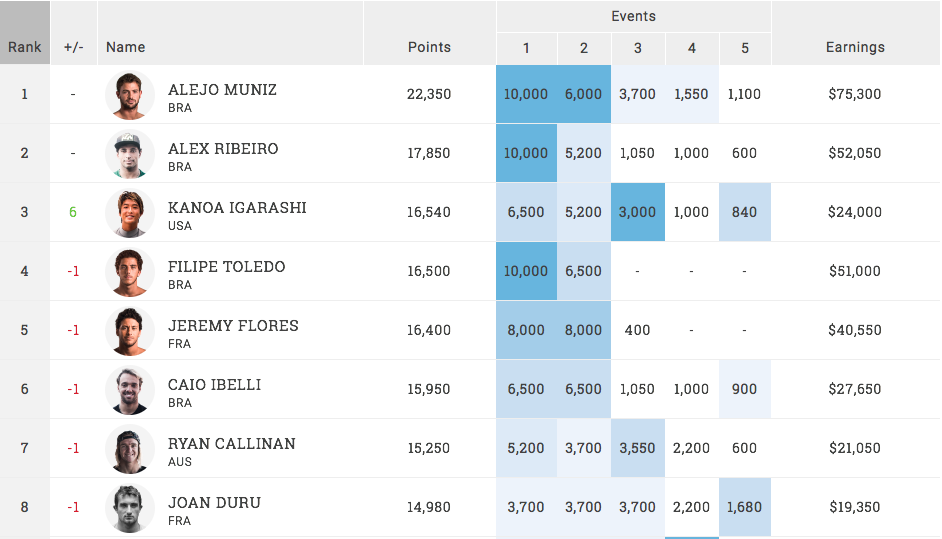Image resolution: width=942 pixels, height=539 pixels.
Task: Click Kanoa Igarashi's profile picture
Action: coord(130,213)
